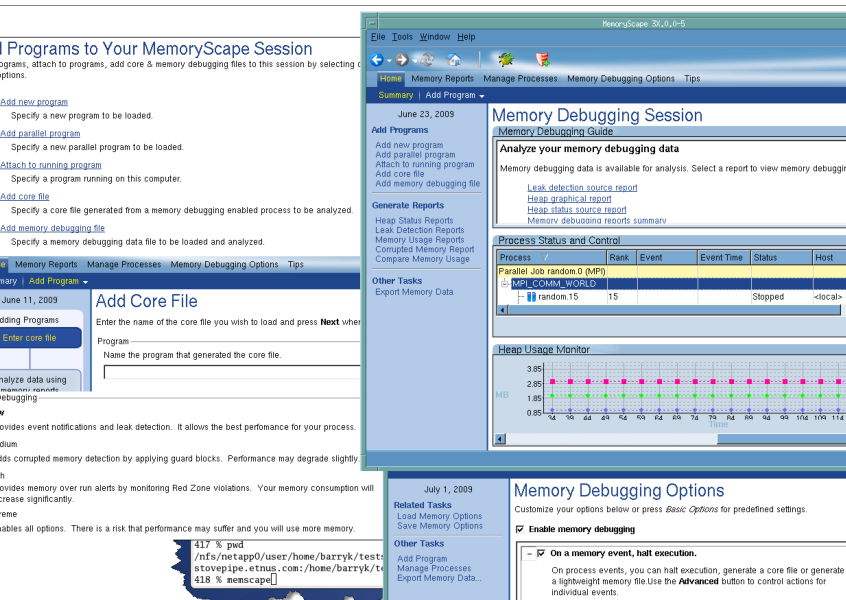The height and width of the screenshot is (600, 846).
Task: Click the Forward arrow toolbar icon
Action: (401, 60)
